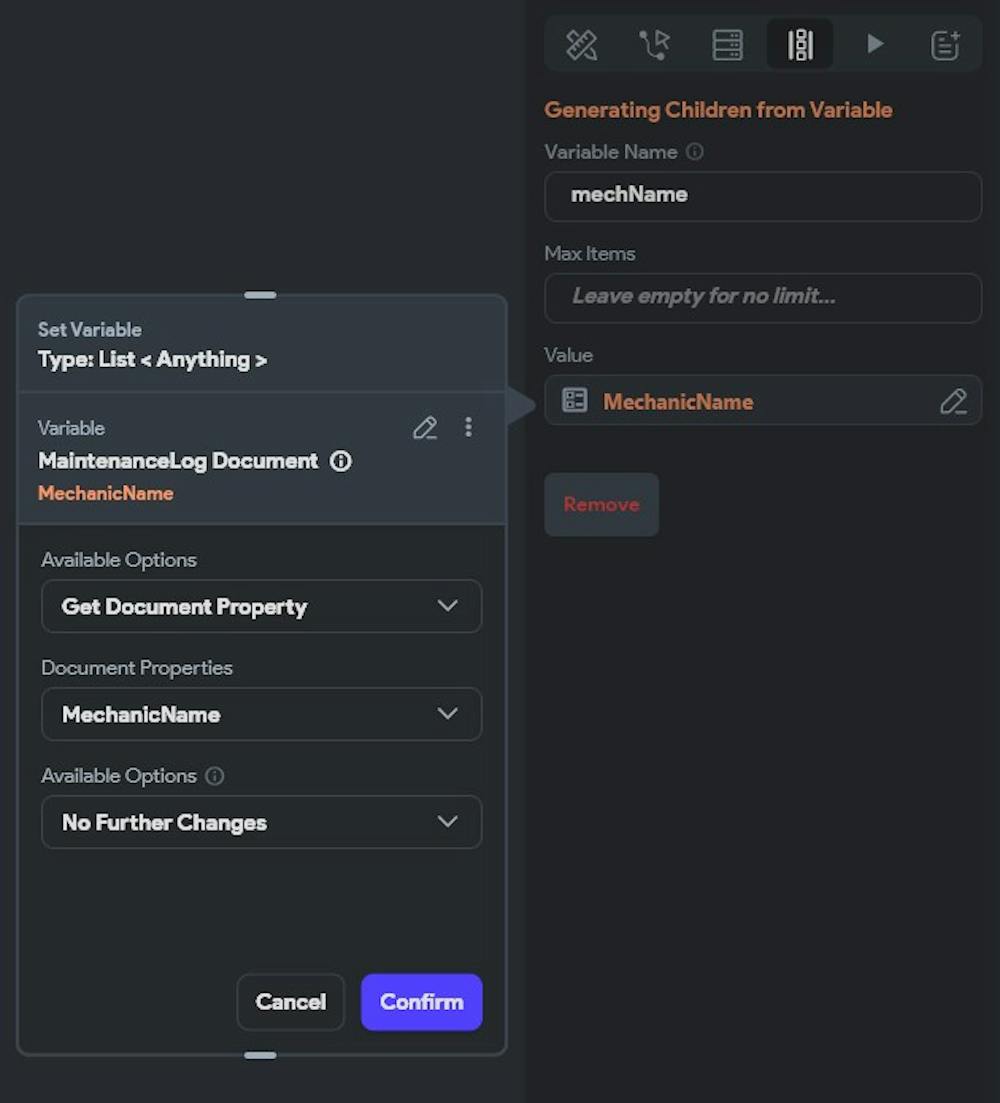
Task: Switch to the Actions flow tab
Action: pyautogui.click(x=654, y=44)
